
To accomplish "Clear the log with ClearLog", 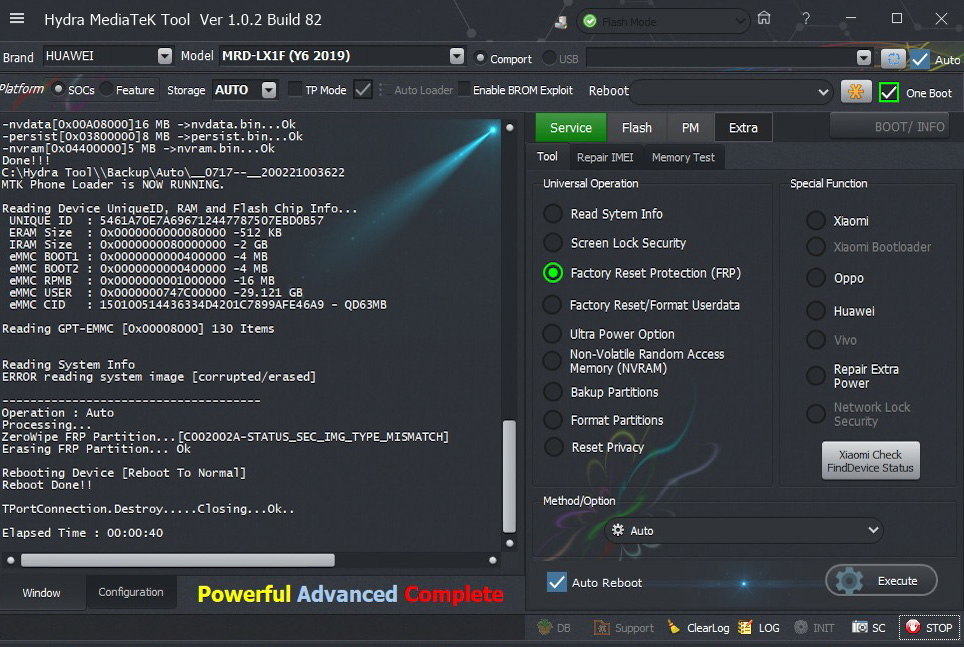I will 698,627.
